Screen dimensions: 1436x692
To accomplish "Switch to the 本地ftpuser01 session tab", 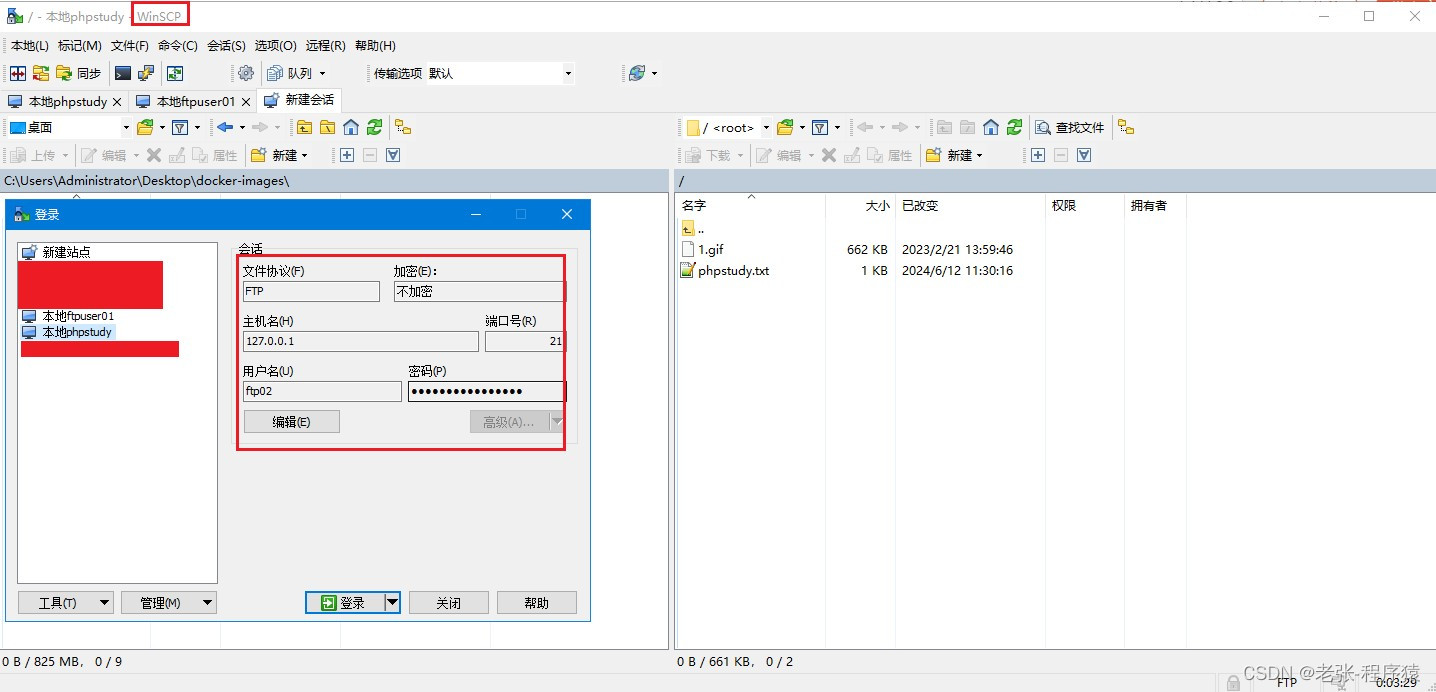I will (x=187, y=101).
